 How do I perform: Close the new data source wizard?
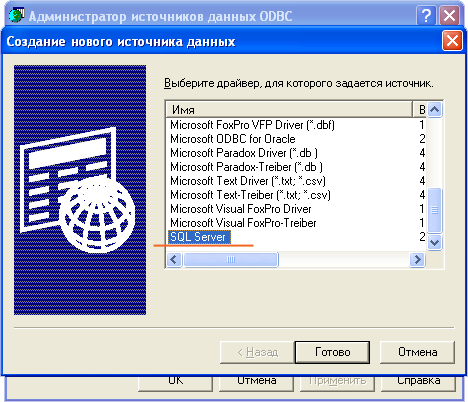[452, 41]
